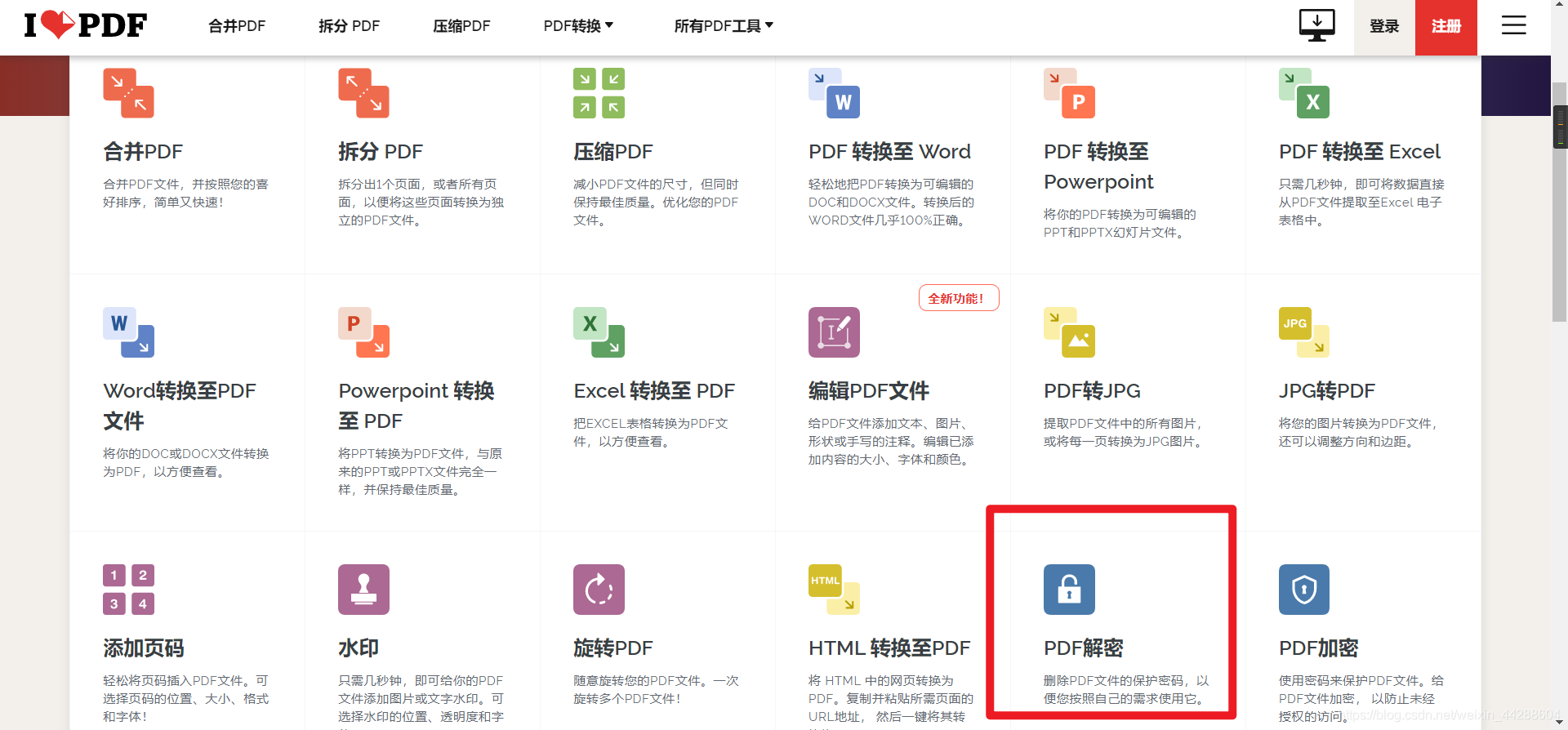Open the PDF 转换至 Word icon
The height and width of the screenshot is (730, 1568).
coord(834,93)
